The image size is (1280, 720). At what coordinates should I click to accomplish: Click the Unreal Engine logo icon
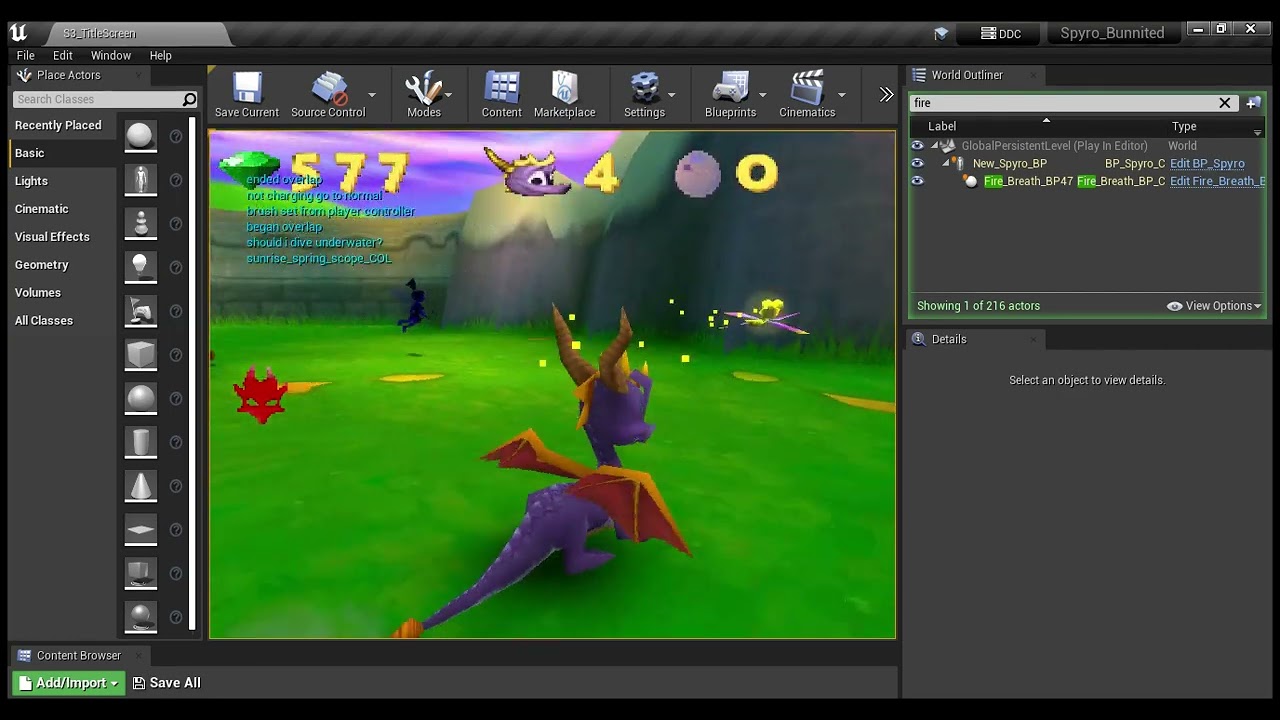(18, 33)
